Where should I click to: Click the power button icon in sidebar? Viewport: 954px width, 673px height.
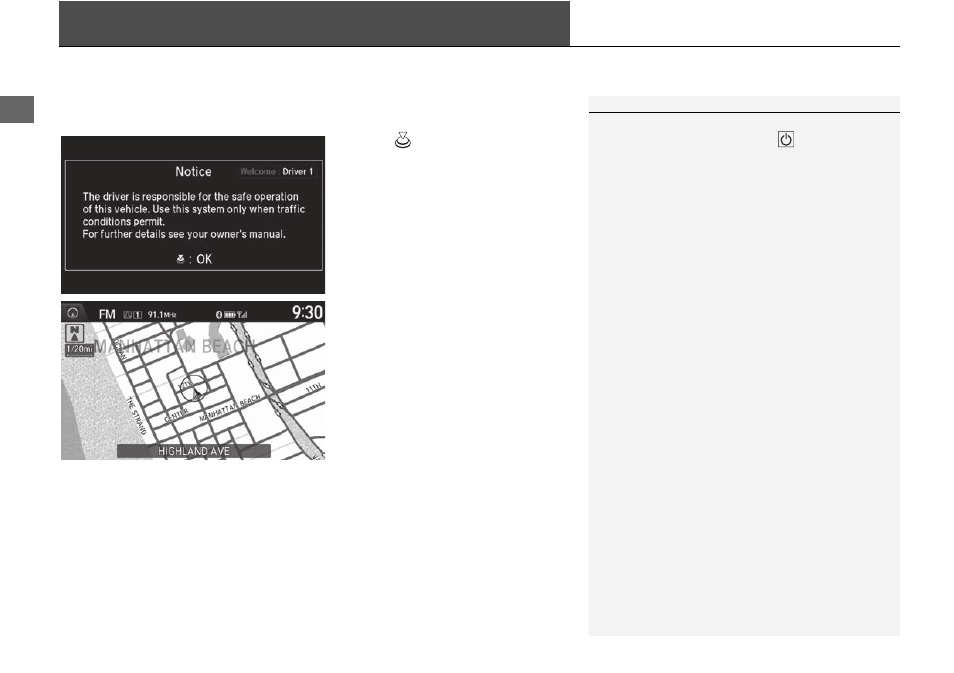click(x=785, y=139)
